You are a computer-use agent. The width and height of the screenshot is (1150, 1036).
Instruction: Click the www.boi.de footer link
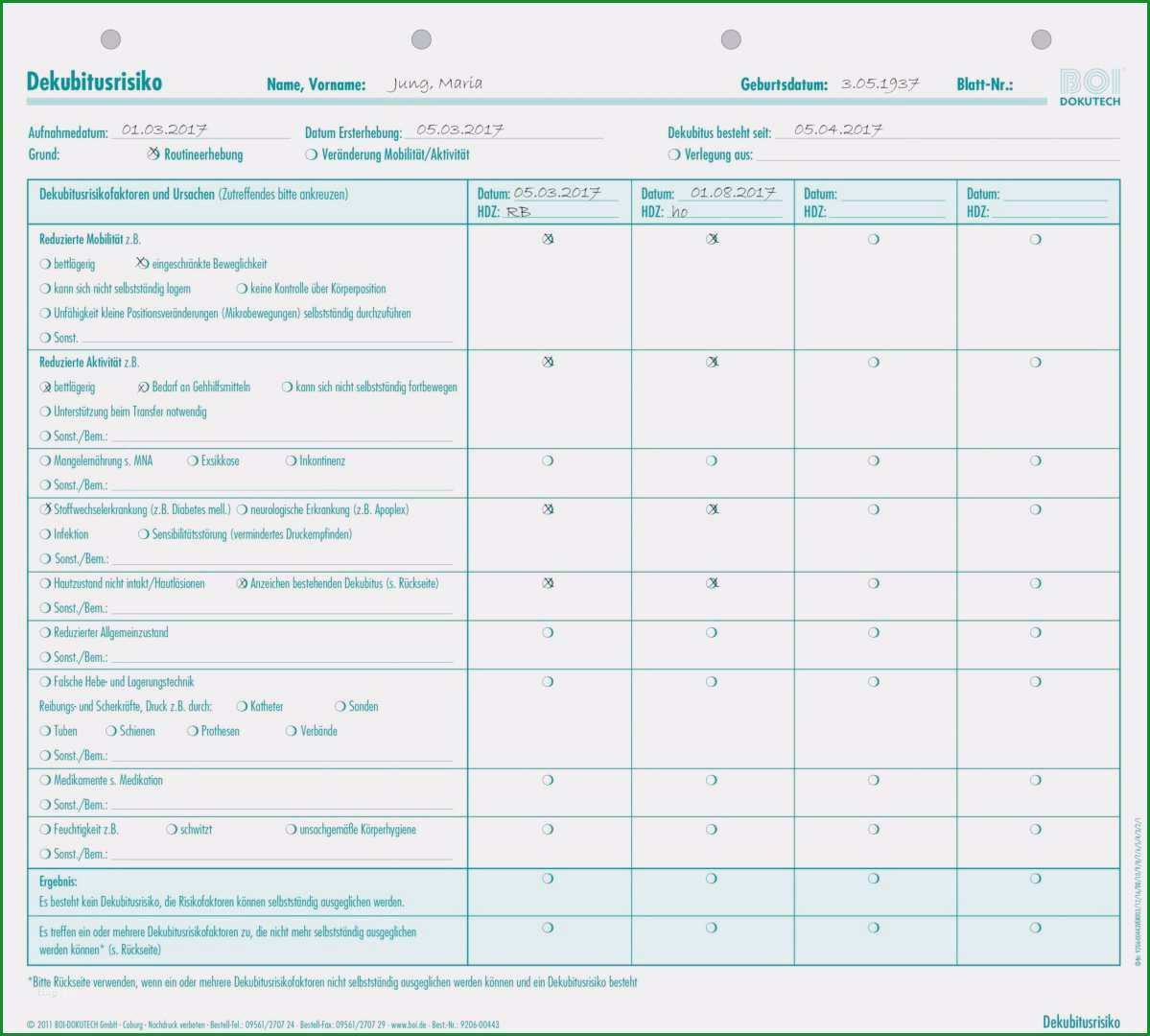[408, 1024]
